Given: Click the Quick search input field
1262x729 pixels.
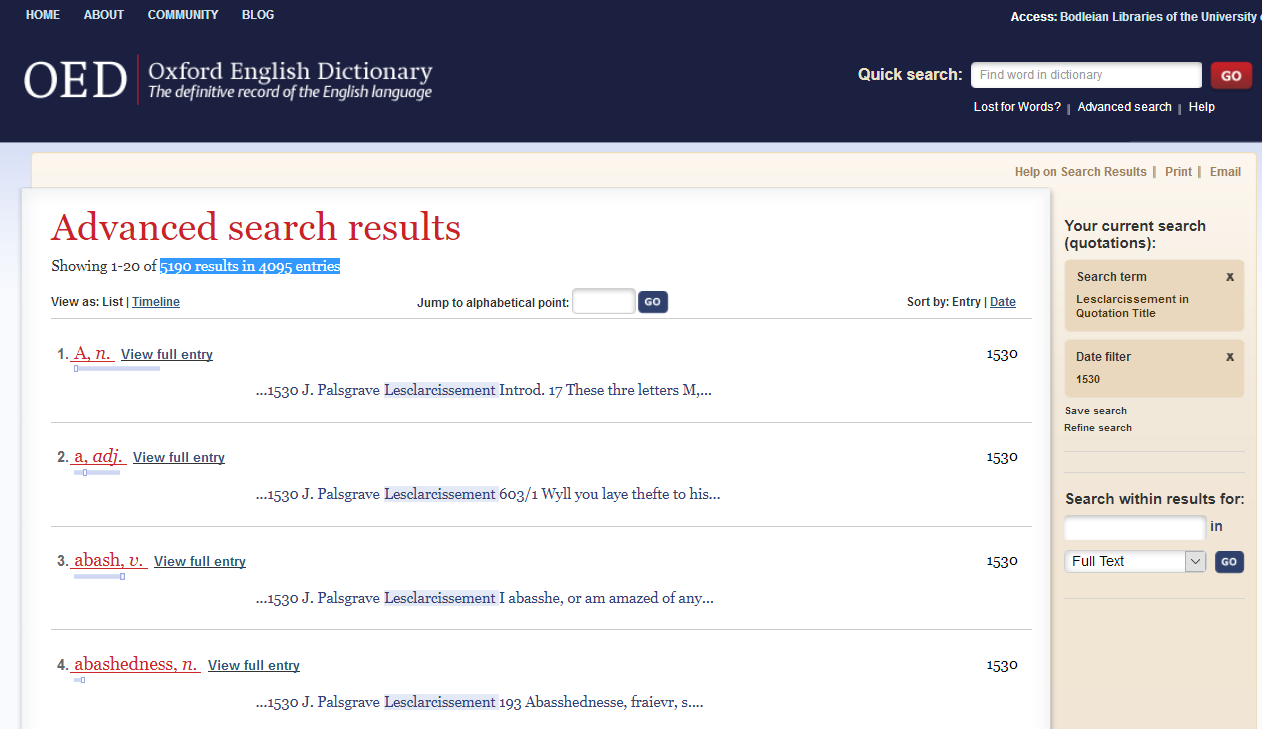Looking at the screenshot, I should [x=1085, y=75].
